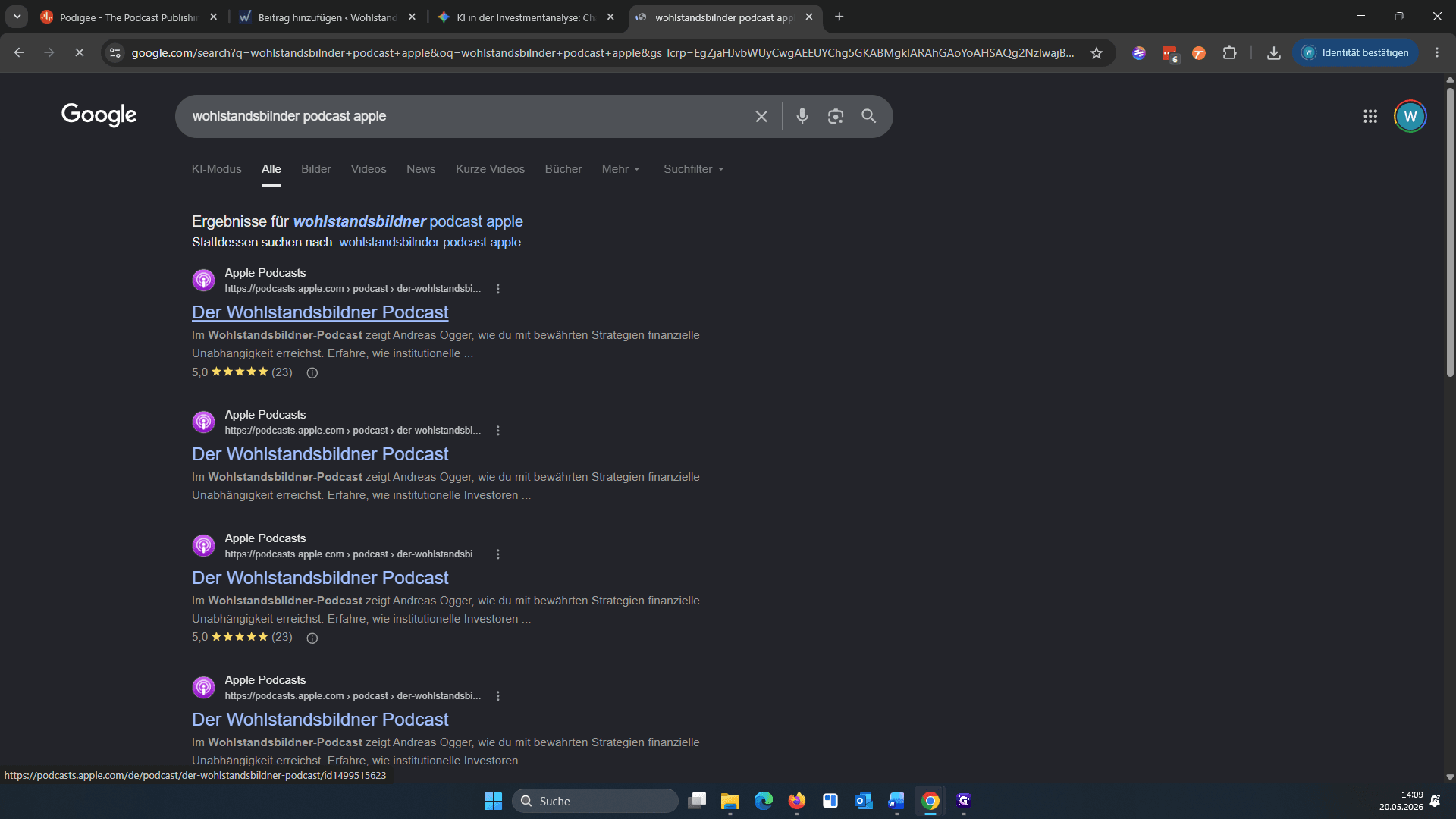The height and width of the screenshot is (819, 1456).
Task: Select the News search tab
Action: [x=421, y=169]
